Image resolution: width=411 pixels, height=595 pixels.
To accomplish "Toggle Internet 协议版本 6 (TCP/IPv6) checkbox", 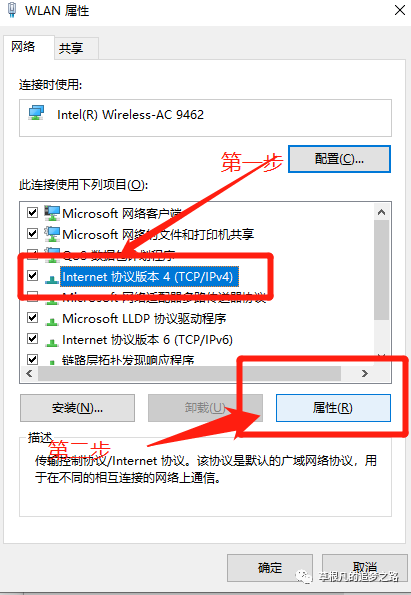I will [33, 338].
